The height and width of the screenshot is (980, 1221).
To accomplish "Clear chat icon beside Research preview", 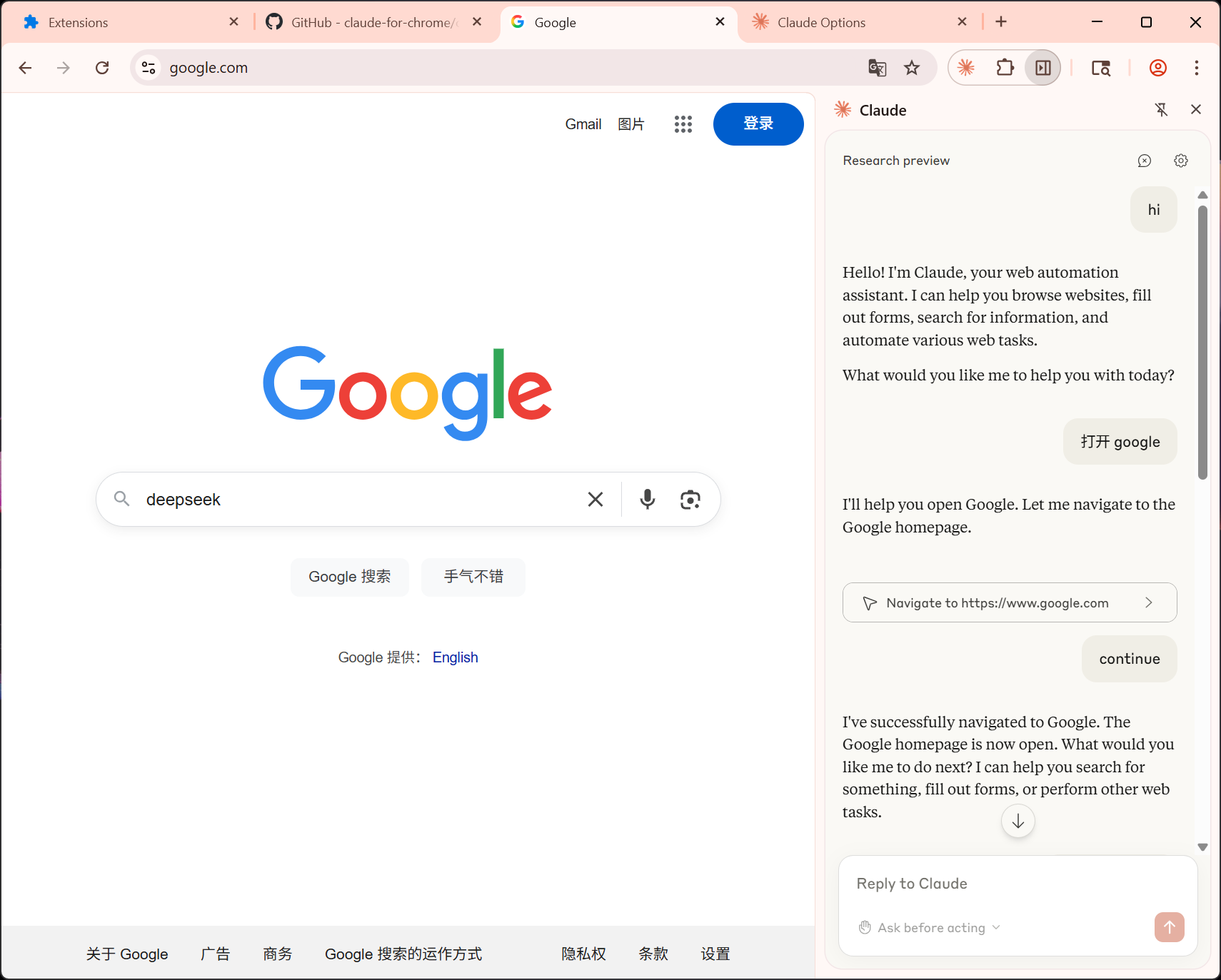I will click(x=1145, y=161).
